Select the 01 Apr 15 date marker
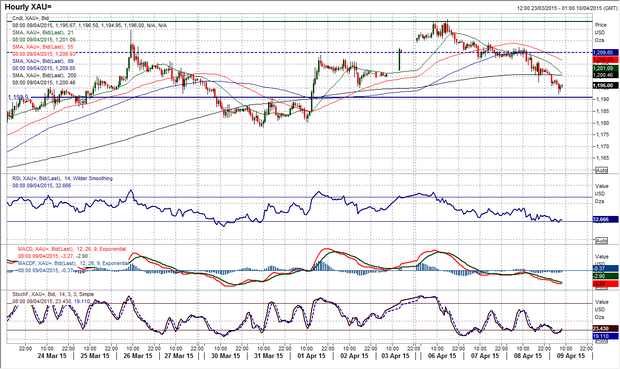This screenshot has height=369, width=620. point(311,356)
